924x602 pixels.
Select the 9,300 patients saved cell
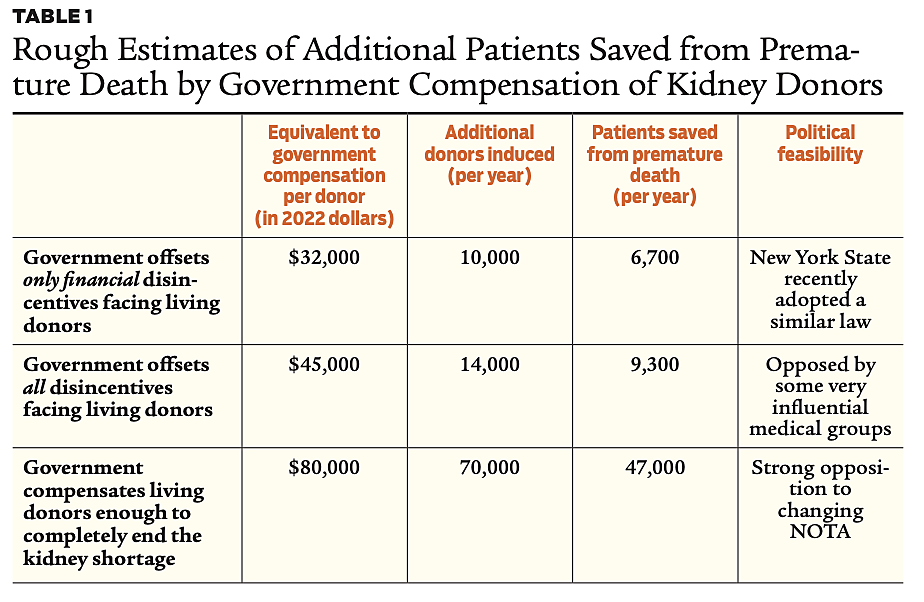coord(654,365)
